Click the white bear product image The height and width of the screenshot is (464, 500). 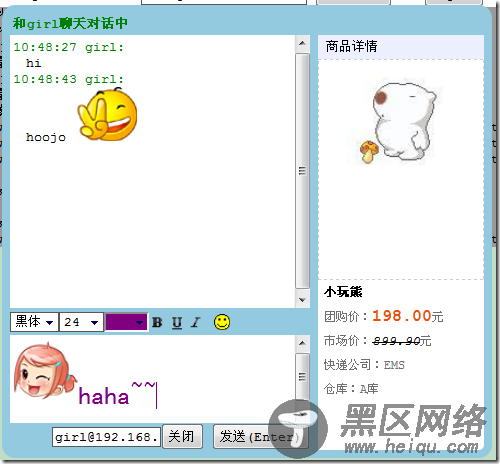click(x=398, y=122)
